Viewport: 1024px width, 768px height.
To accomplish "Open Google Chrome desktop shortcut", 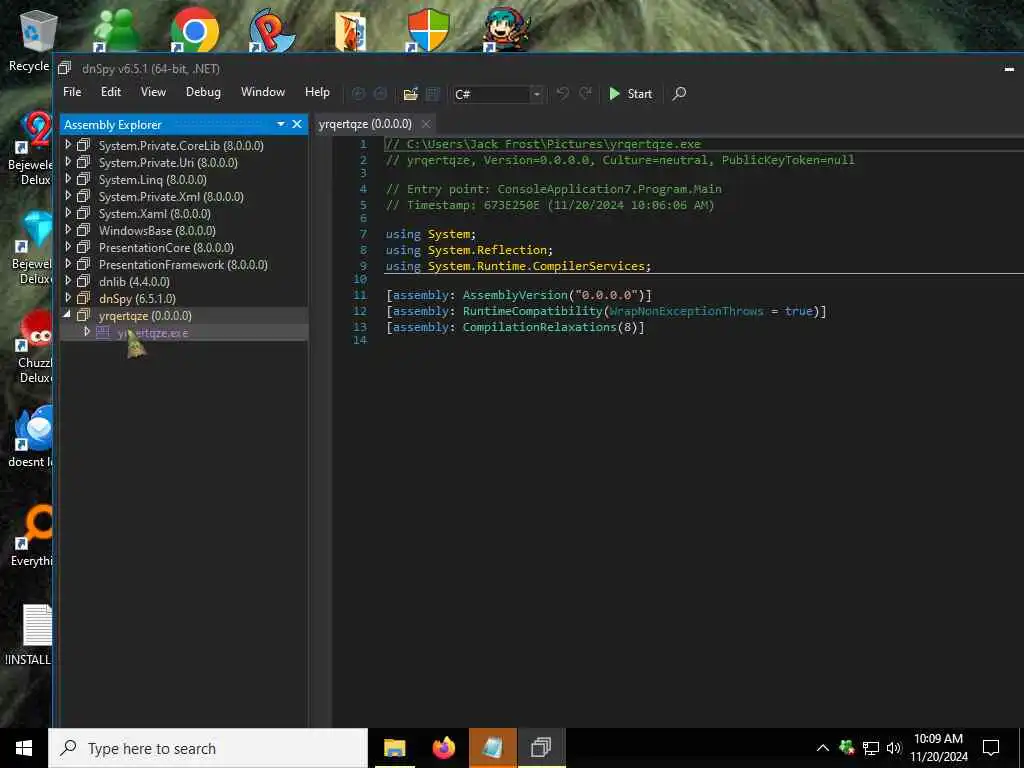I will pyautogui.click(x=194, y=29).
